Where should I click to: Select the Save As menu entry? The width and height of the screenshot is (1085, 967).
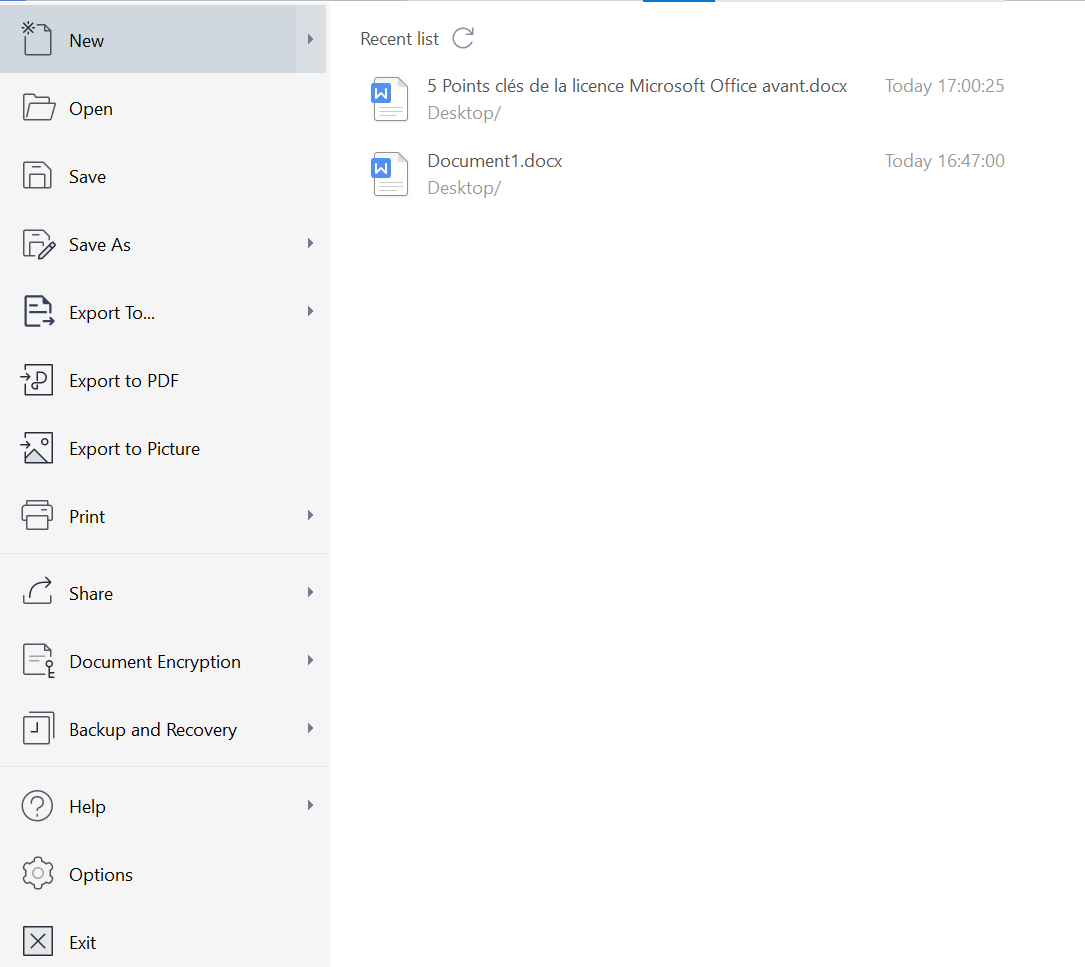[163, 244]
